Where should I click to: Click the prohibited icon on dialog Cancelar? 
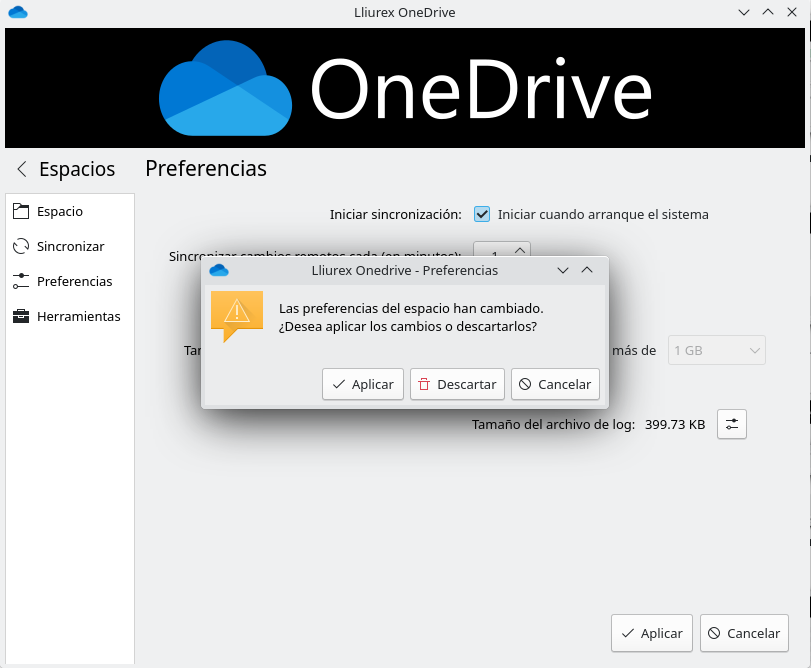click(x=525, y=384)
